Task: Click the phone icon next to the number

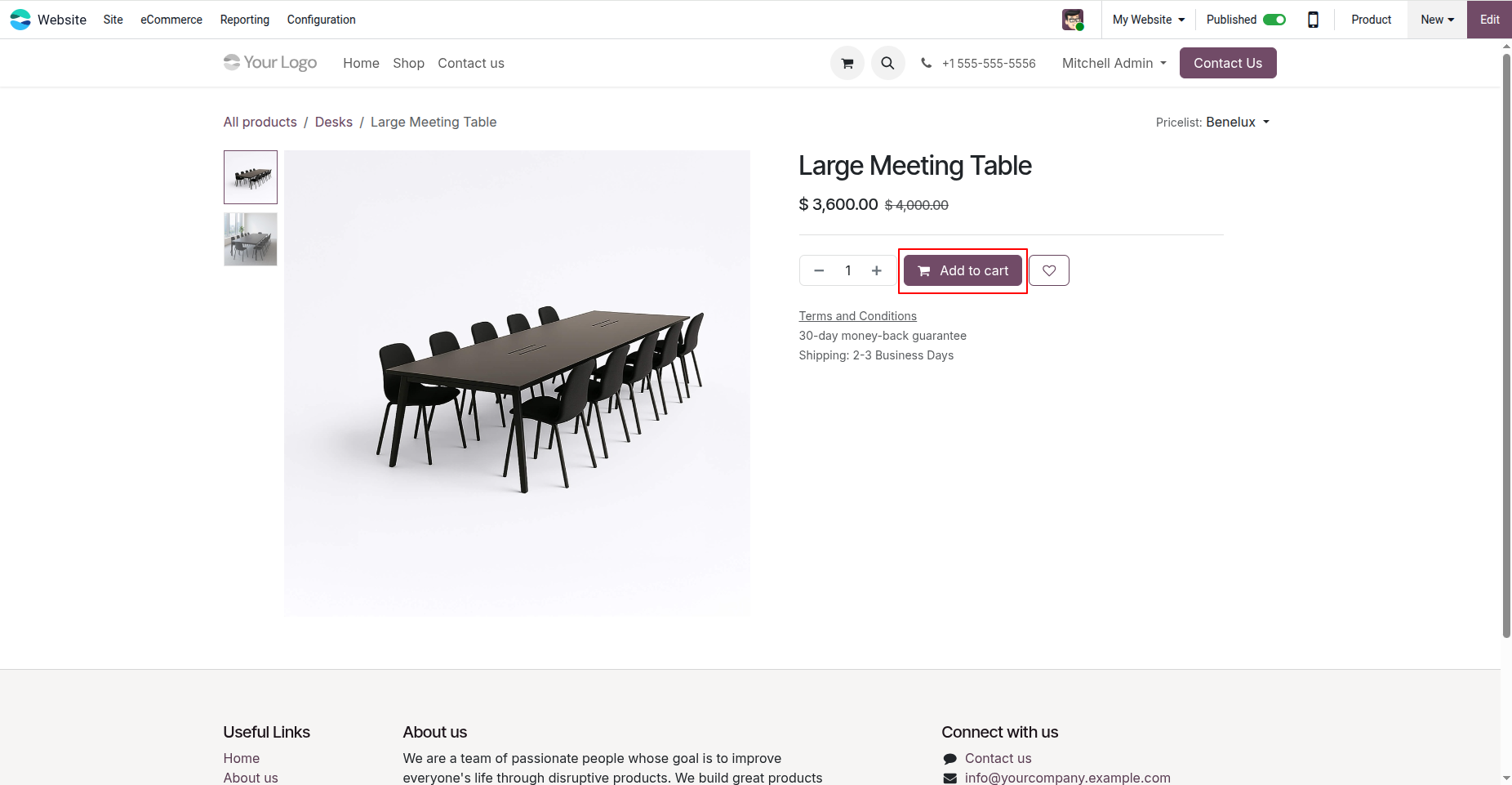Action: (x=925, y=63)
